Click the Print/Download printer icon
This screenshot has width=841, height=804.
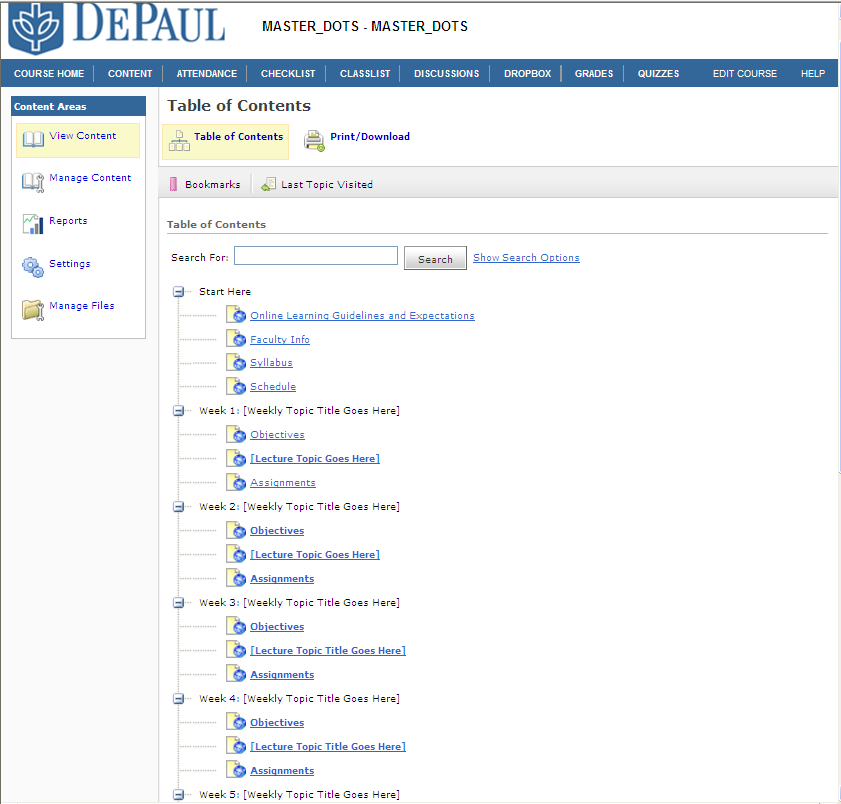point(314,140)
